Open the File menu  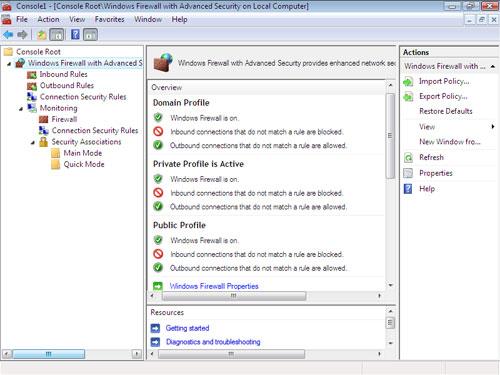click(22, 19)
